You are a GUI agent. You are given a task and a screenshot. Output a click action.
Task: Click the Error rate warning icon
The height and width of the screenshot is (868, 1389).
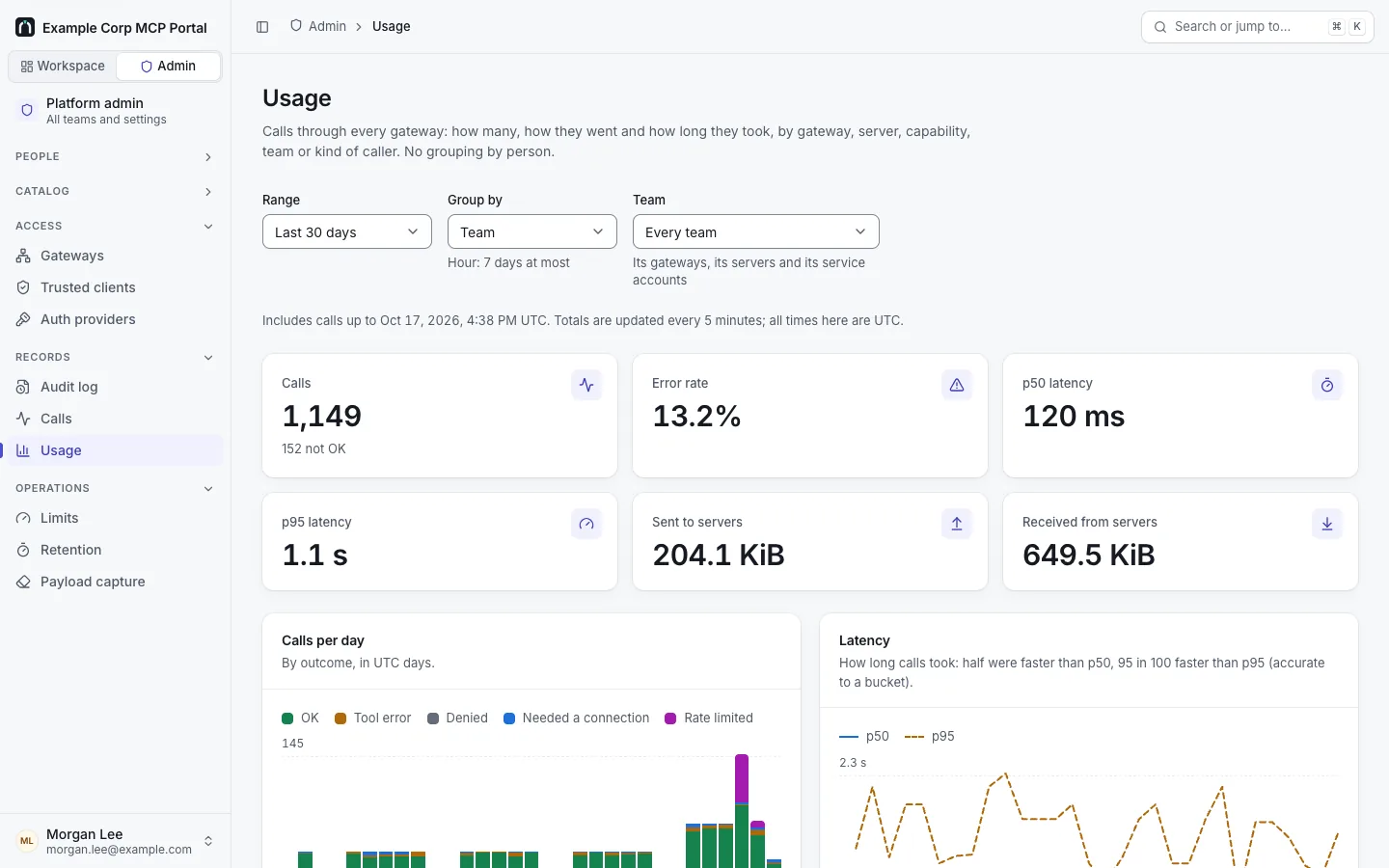point(957,385)
